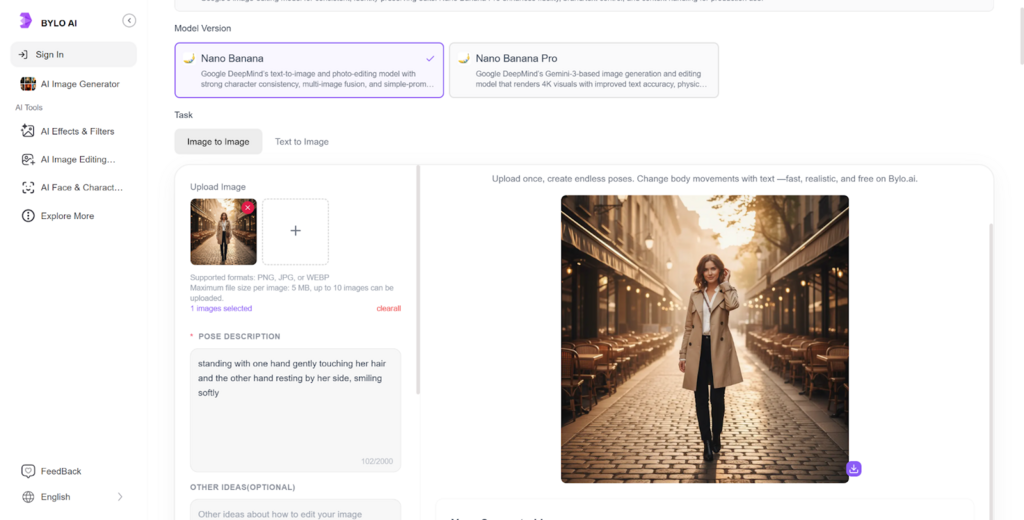Image resolution: width=1024 pixels, height=520 pixels.
Task: Open AI Face & Character tools
Action: tap(81, 187)
